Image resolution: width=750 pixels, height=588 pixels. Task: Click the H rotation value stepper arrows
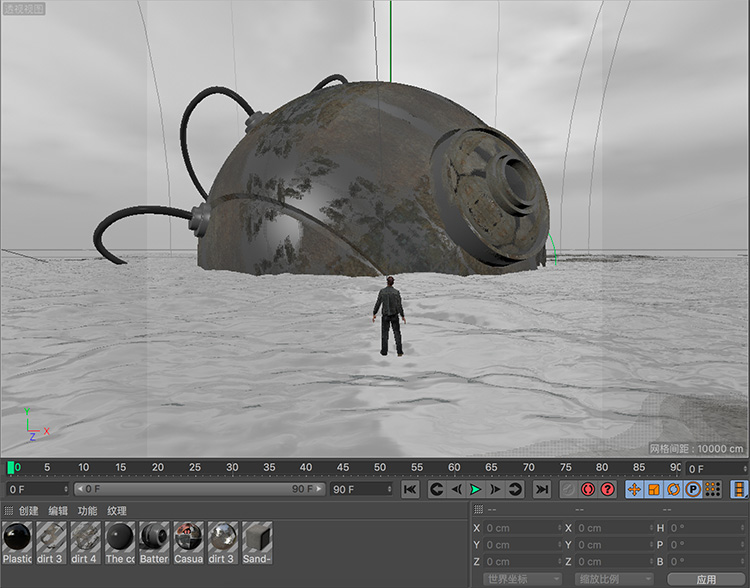743,528
